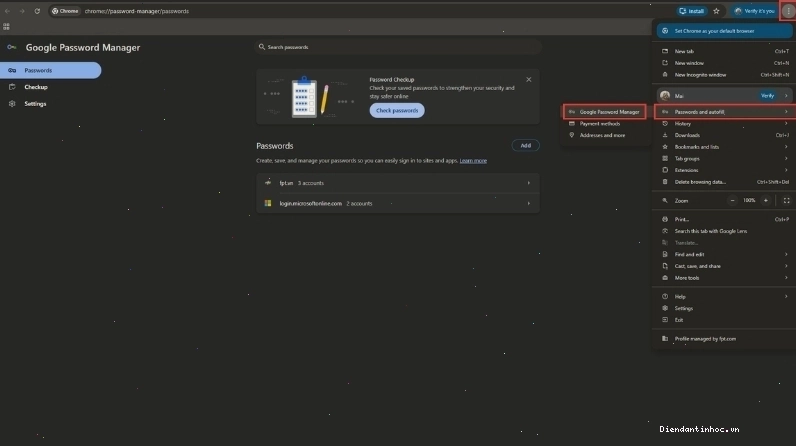Open the More tools submenu
The width and height of the screenshot is (796, 446).
coord(724,278)
